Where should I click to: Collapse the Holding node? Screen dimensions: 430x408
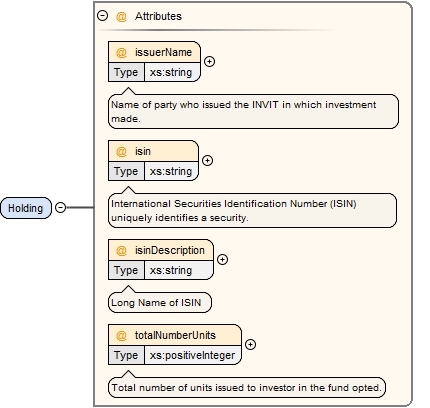click(60, 208)
